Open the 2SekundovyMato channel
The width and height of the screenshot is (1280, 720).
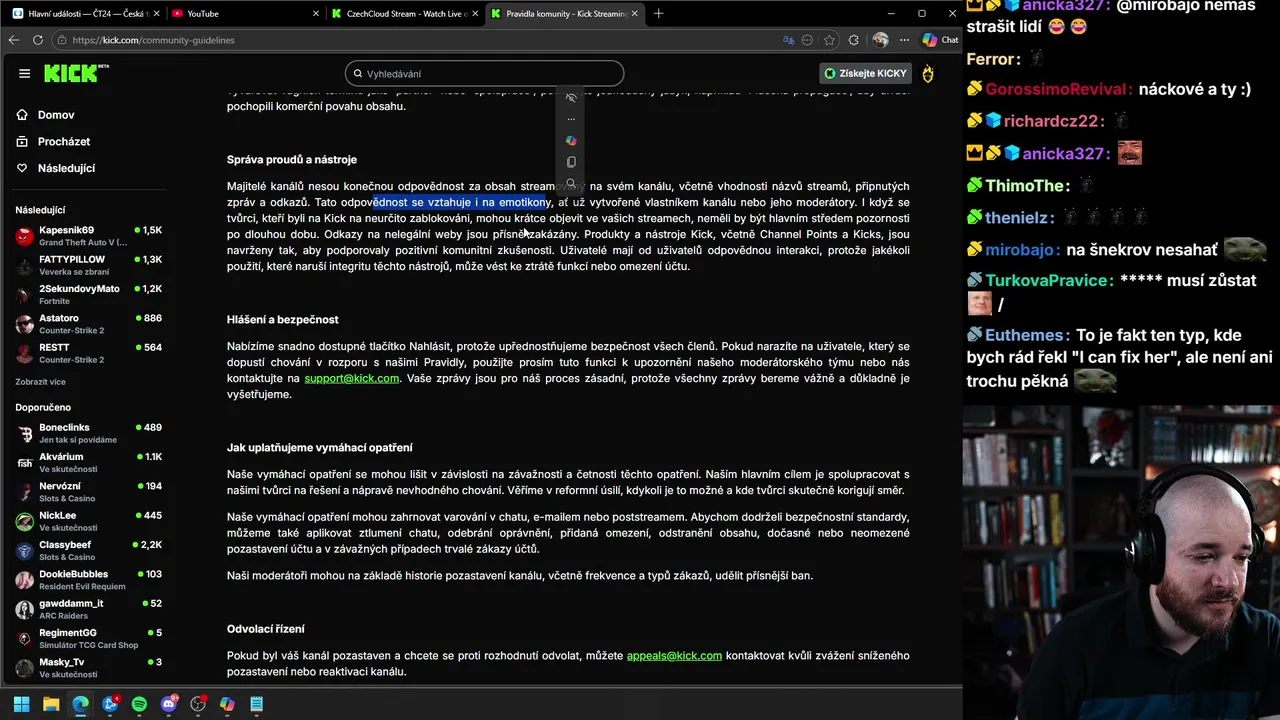tap(88, 294)
